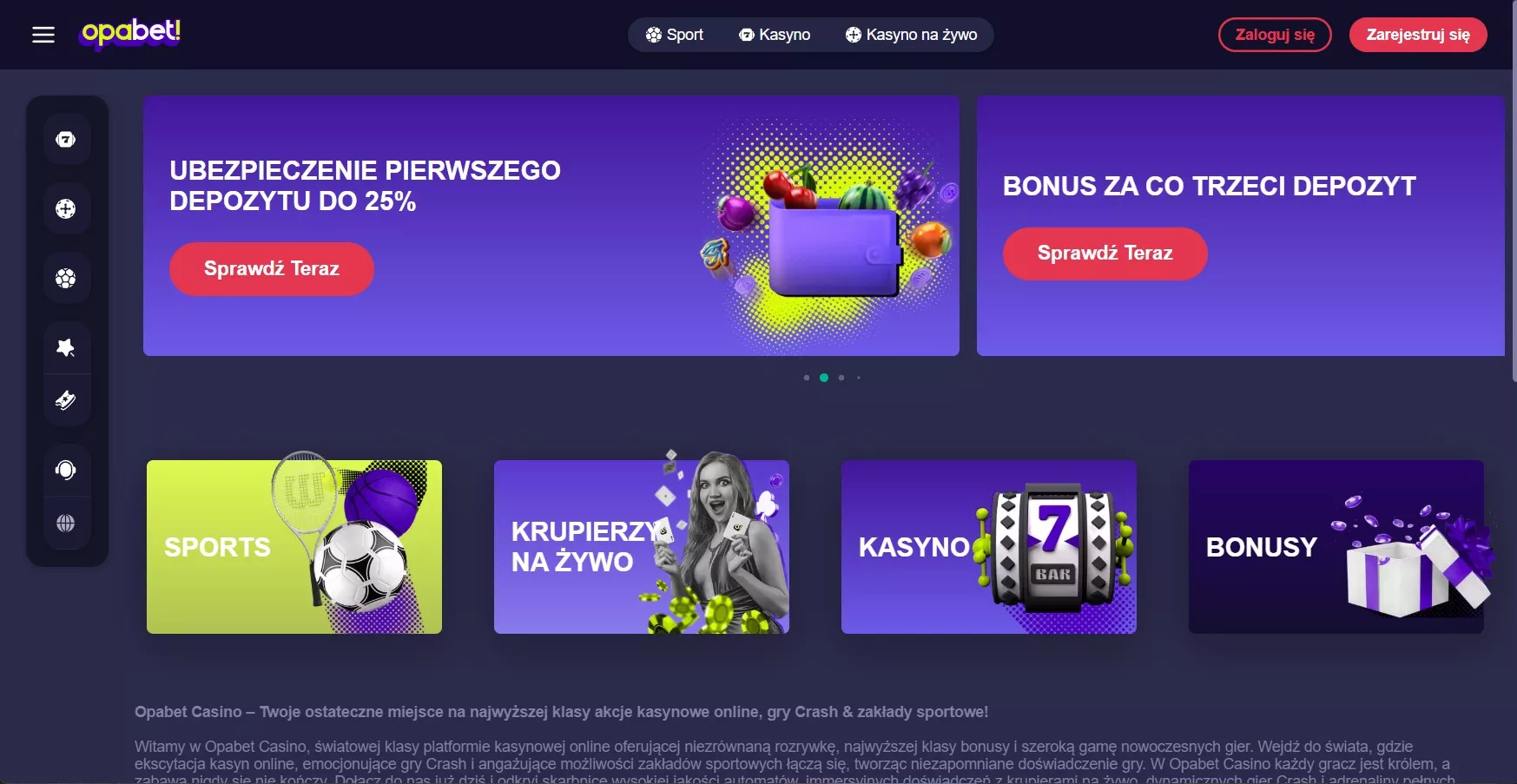Open live casino chip sidebar icon
The width and height of the screenshot is (1517, 784).
pos(66,208)
